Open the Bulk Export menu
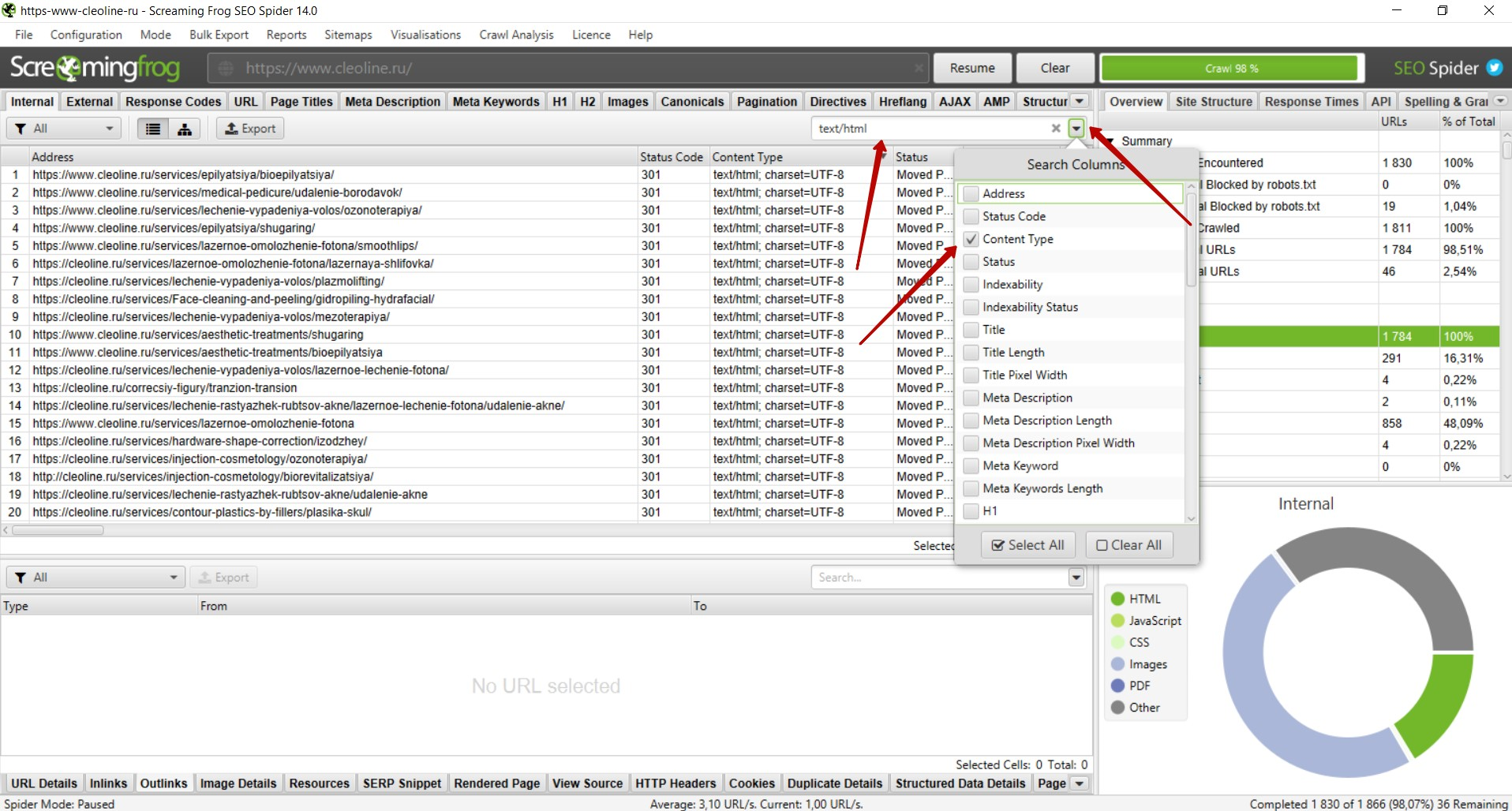The width and height of the screenshot is (1512, 811). [x=219, y=35]
